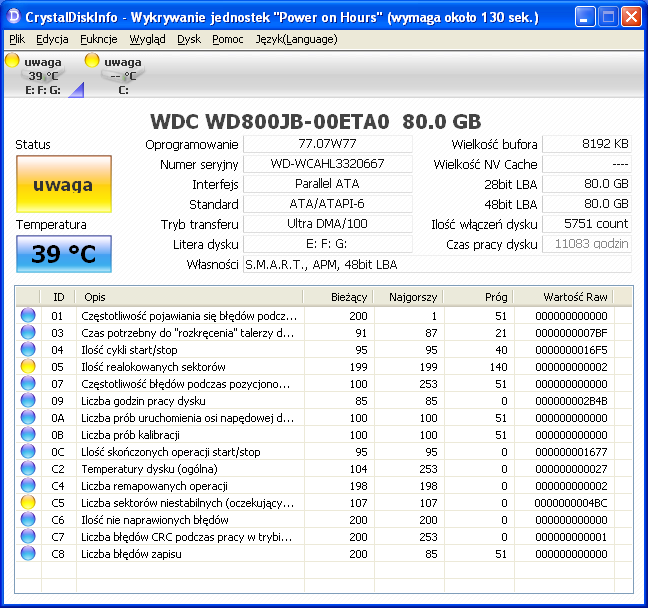
Task: Select the C: disk button
Action: tap(123, 75)
